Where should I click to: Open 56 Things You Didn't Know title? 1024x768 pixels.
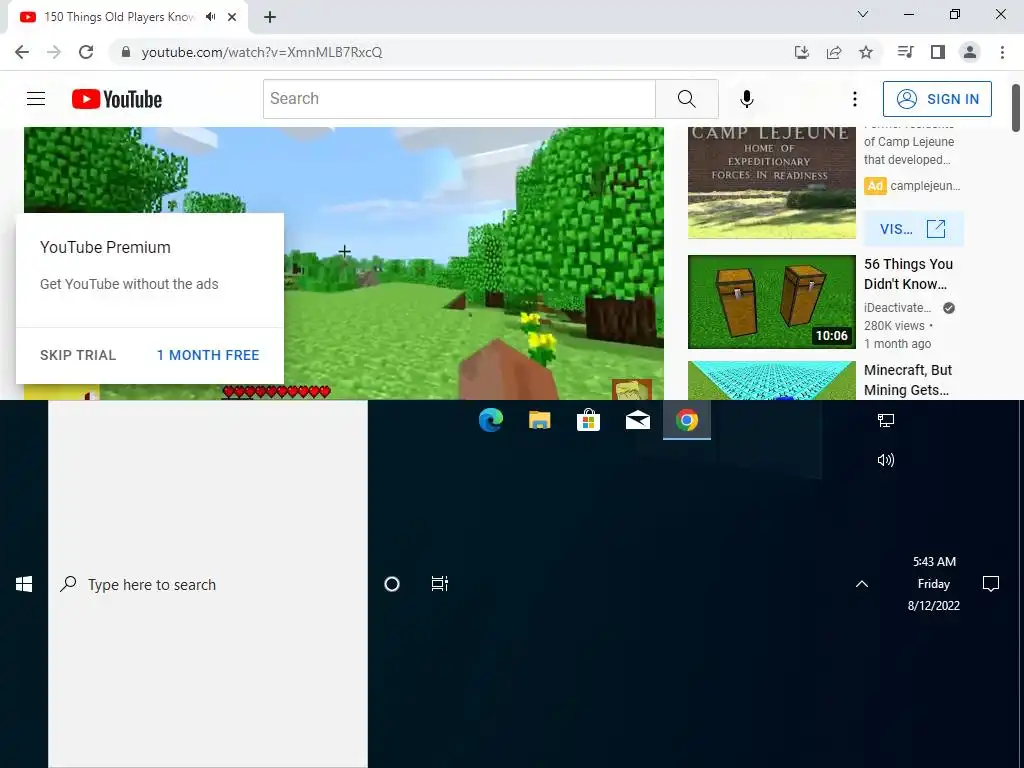click(x=908, y=274)
